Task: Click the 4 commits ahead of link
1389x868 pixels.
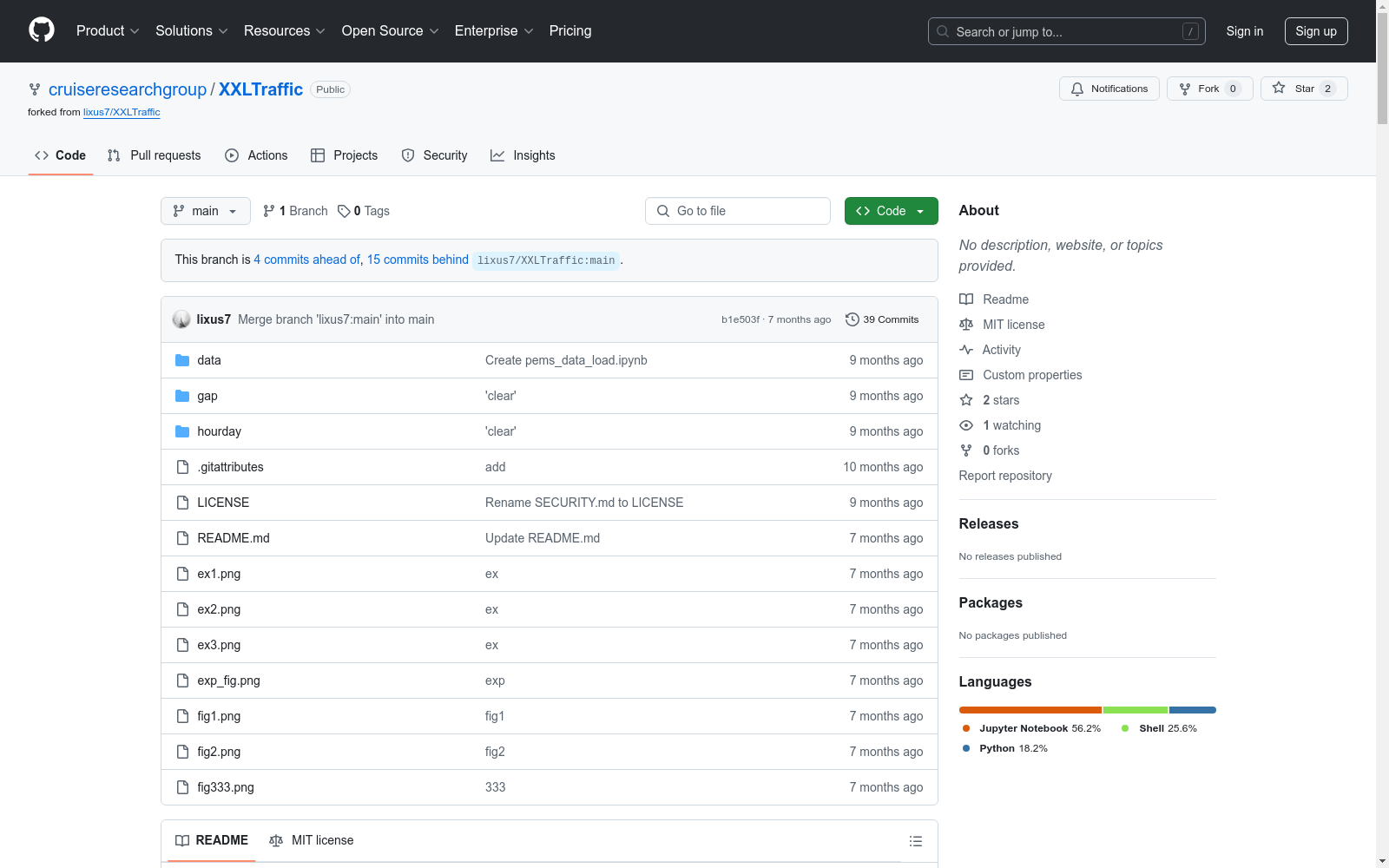Action: coord(306,260)
